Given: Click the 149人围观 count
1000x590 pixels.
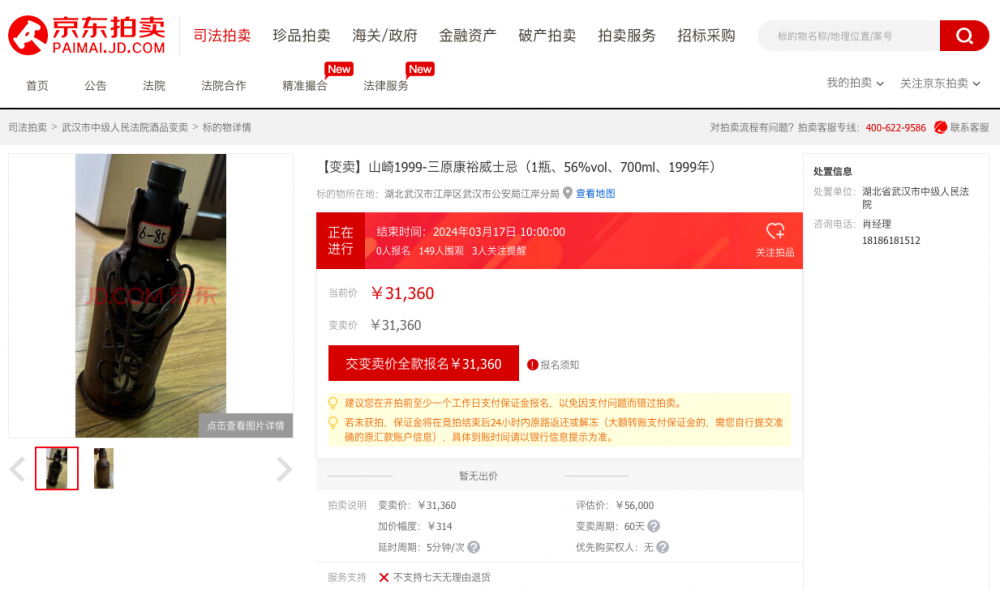Looking at the screenshot, I should pos(441,251).
